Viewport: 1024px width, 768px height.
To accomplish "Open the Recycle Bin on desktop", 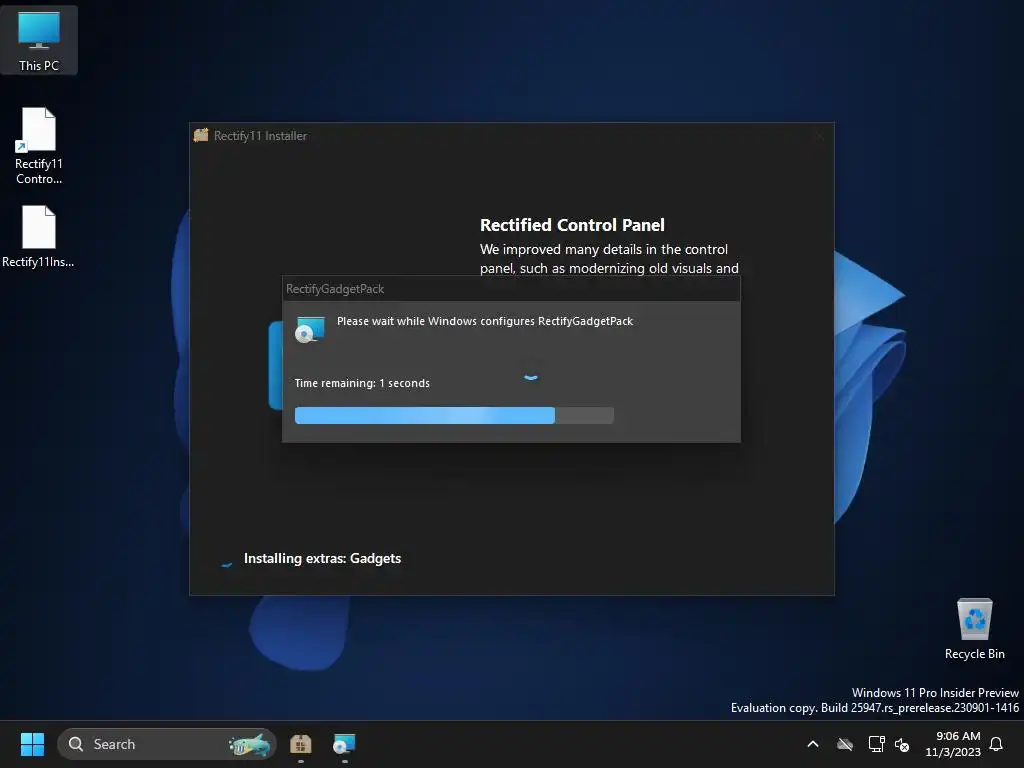I will (974, 629).
